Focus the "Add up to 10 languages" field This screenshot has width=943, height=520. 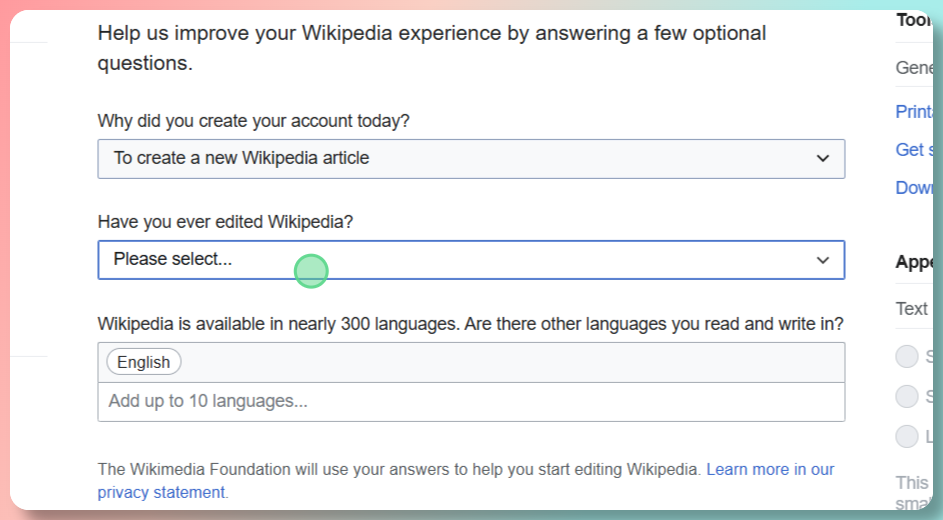(470, 401)
